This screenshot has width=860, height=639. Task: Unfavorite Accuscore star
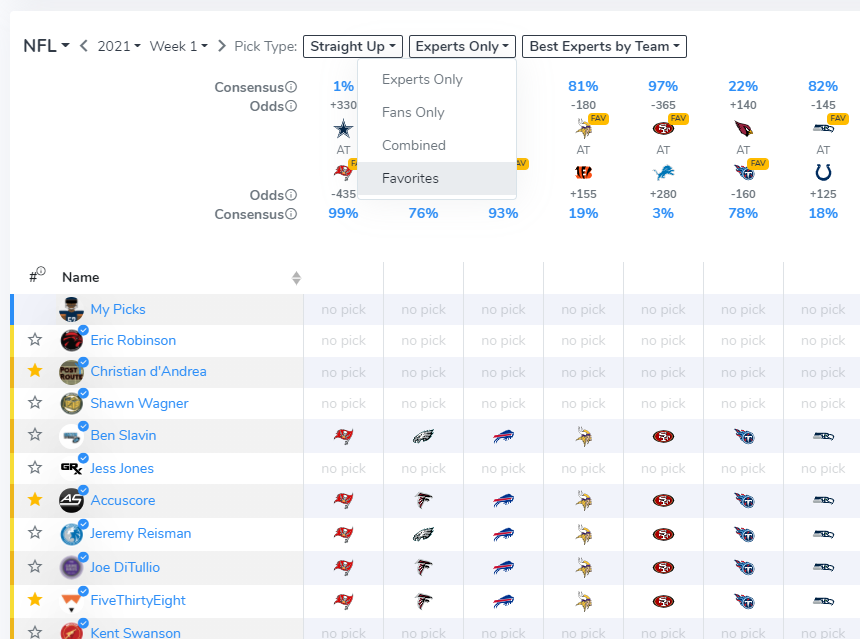[x=35, y=499]
